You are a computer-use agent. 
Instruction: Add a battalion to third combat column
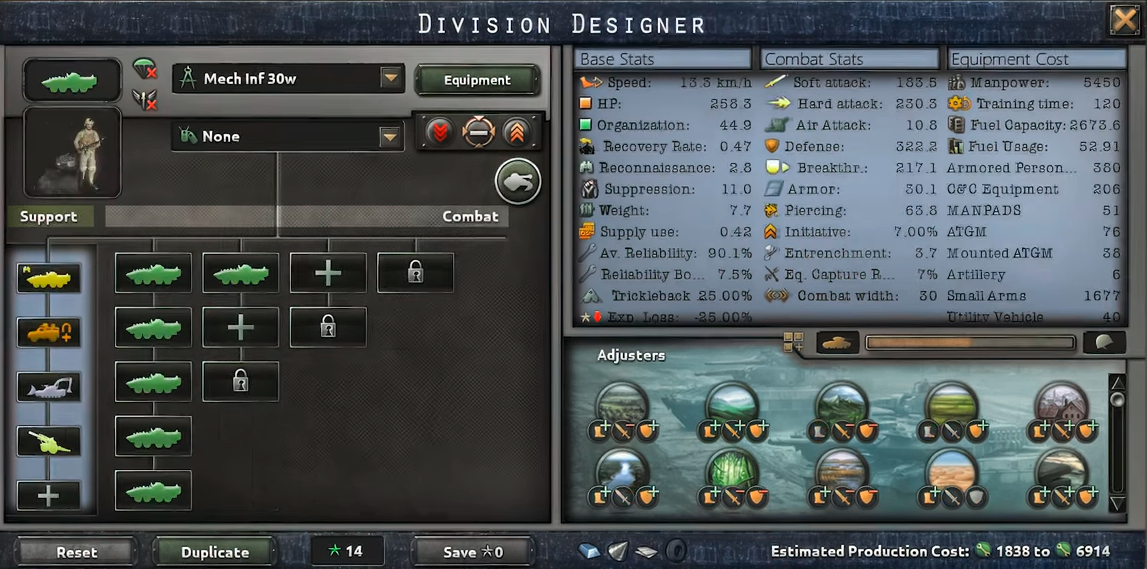[x=328, y=273]
